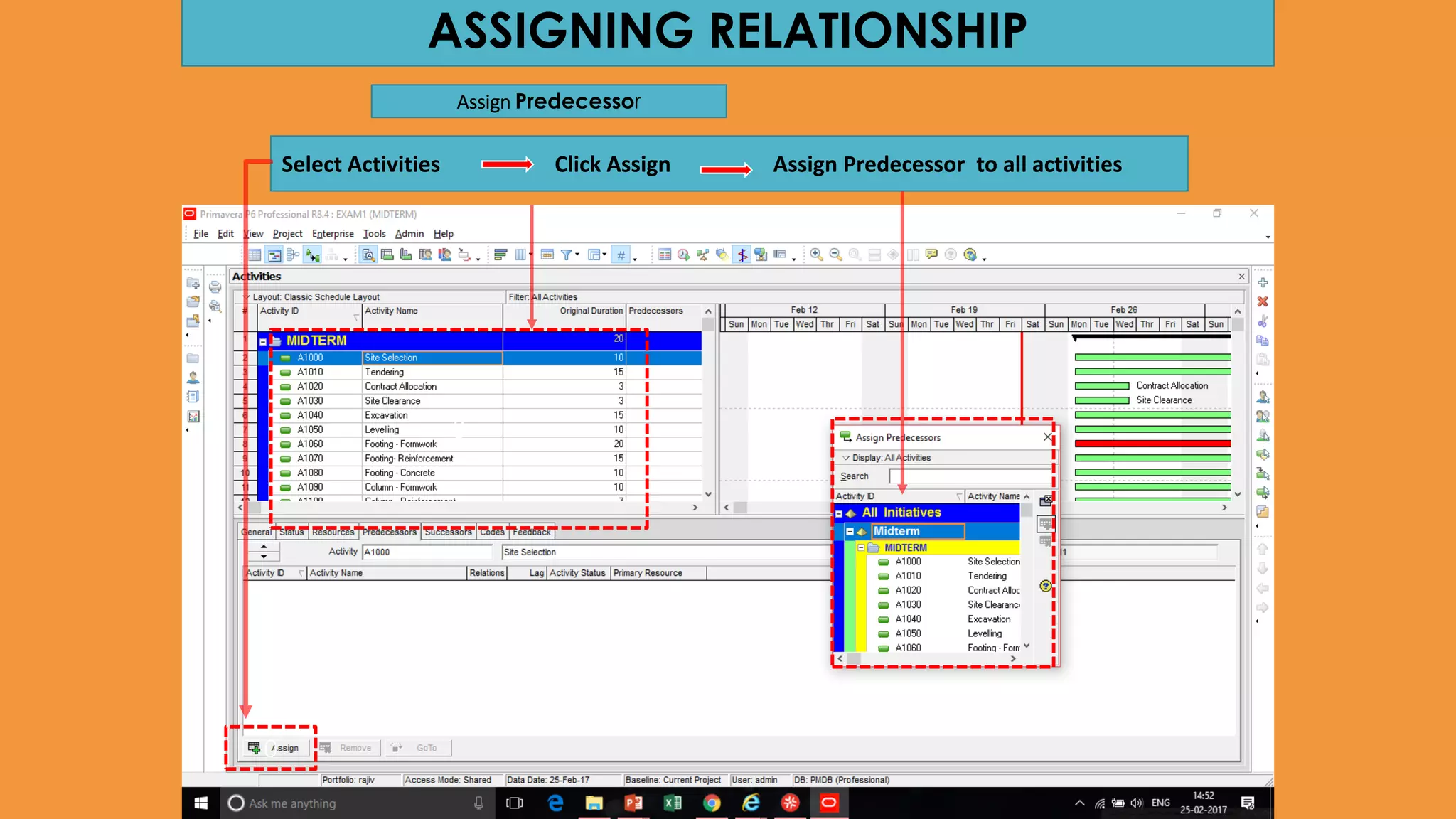Switch to the Successors tab
The height and width of the screenshot is (819, 1456).
pos(448,532)
